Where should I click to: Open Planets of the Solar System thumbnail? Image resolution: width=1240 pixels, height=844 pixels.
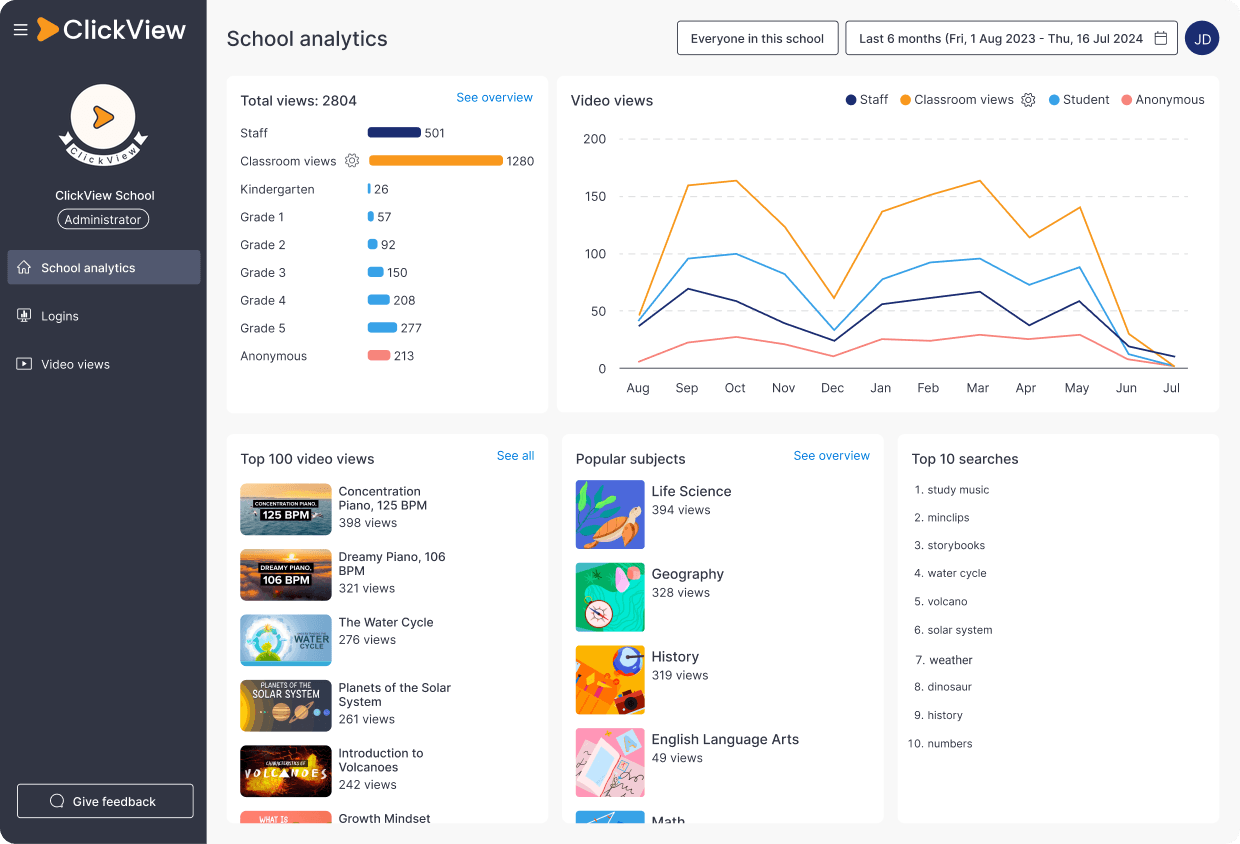coord(285,706)
